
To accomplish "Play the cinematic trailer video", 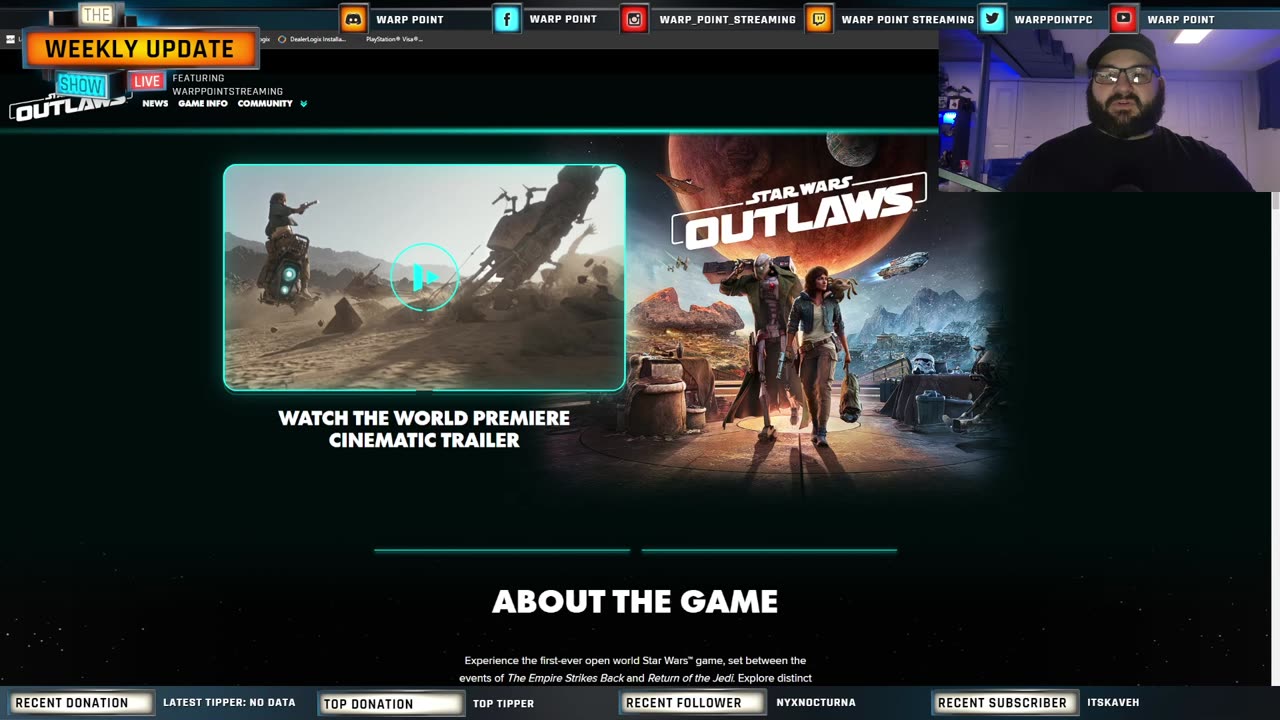I will pos(424,277).
